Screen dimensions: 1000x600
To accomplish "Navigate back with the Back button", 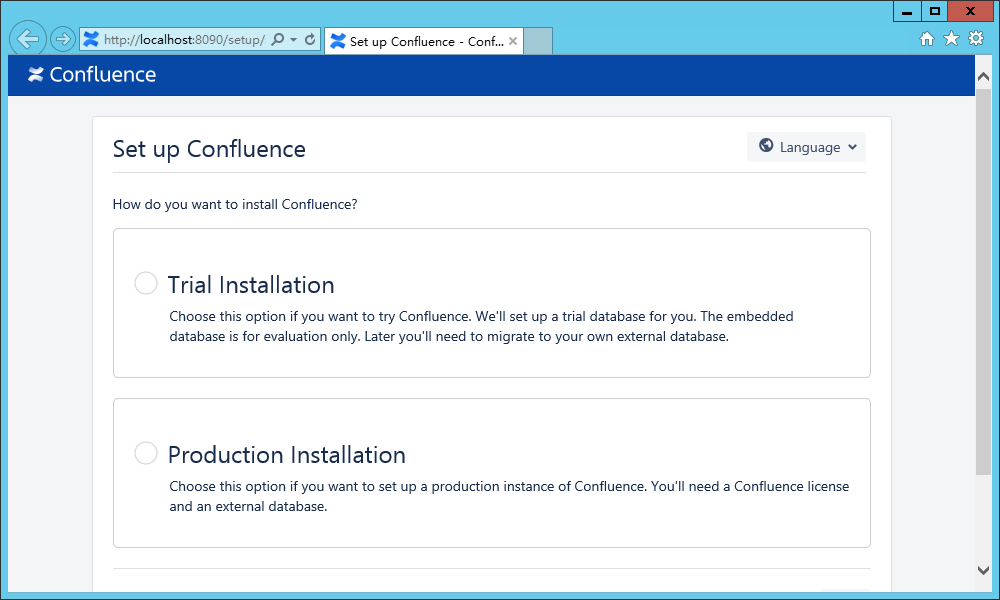I will pos(27,38).
